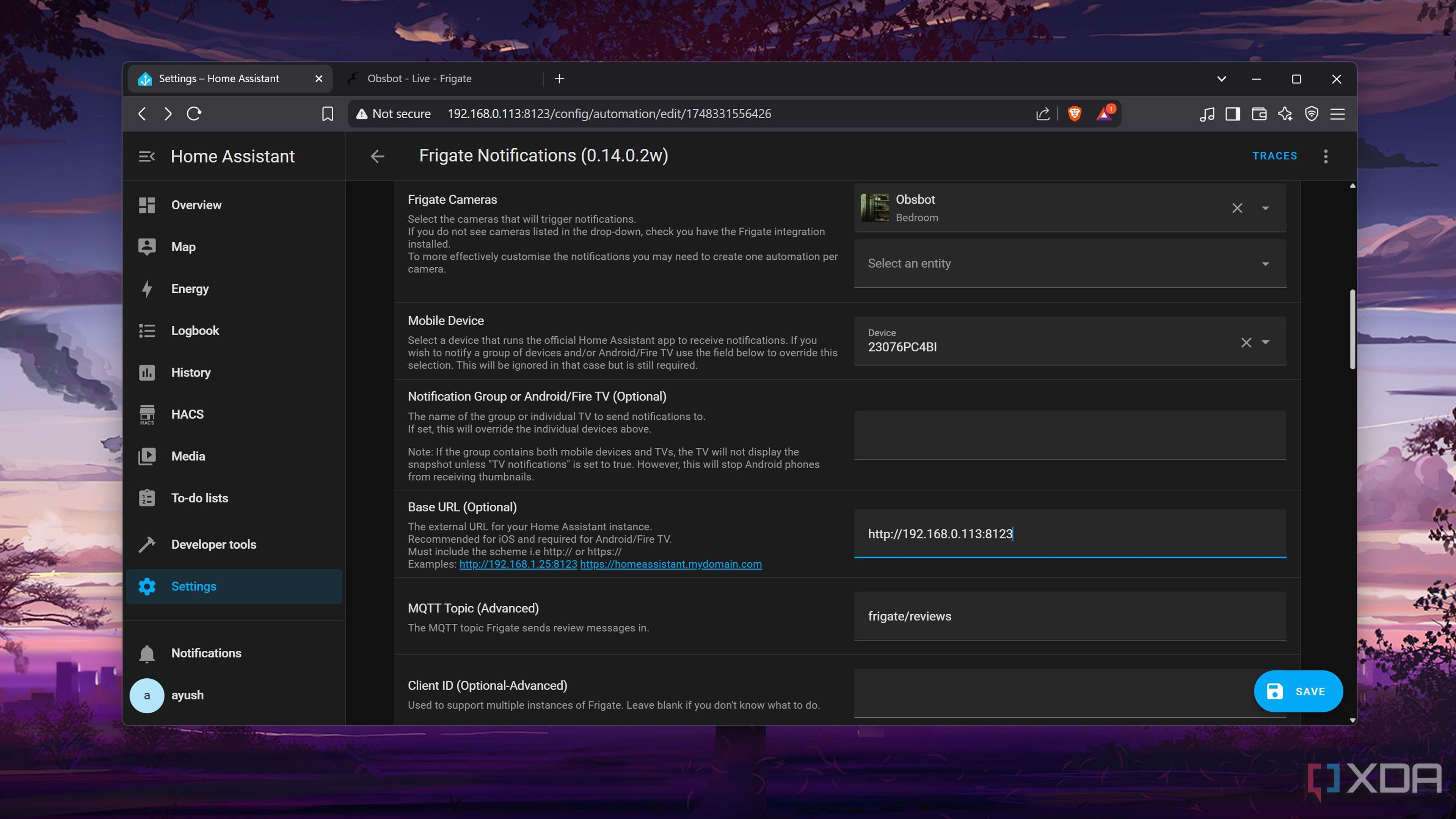Collapse the Home Assistant sidebar menu icon
Viewport: 1456px width, 819px height.
click(146, 157)
